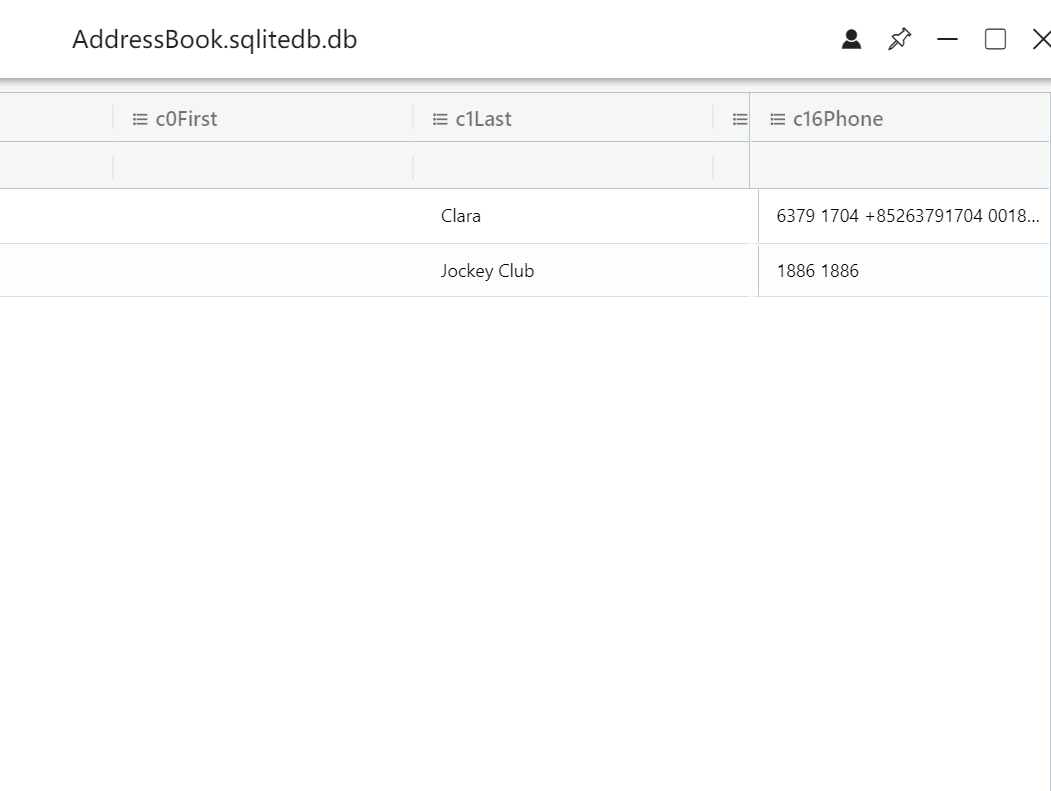Close the AddressBook window
Screen dimensions: 1051x791
pos(1041,40)
